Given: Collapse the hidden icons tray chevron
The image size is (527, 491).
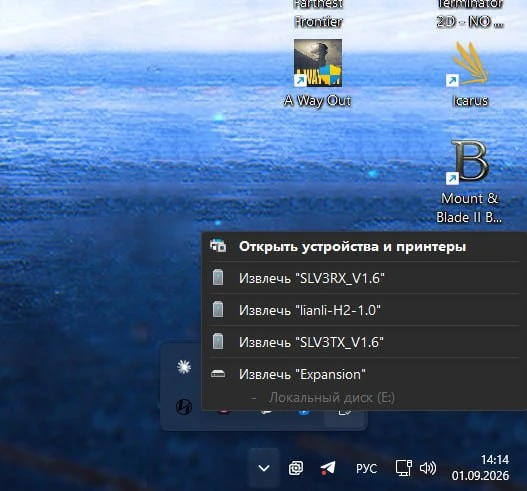Looking at the screenshot, I should point(264,468).
